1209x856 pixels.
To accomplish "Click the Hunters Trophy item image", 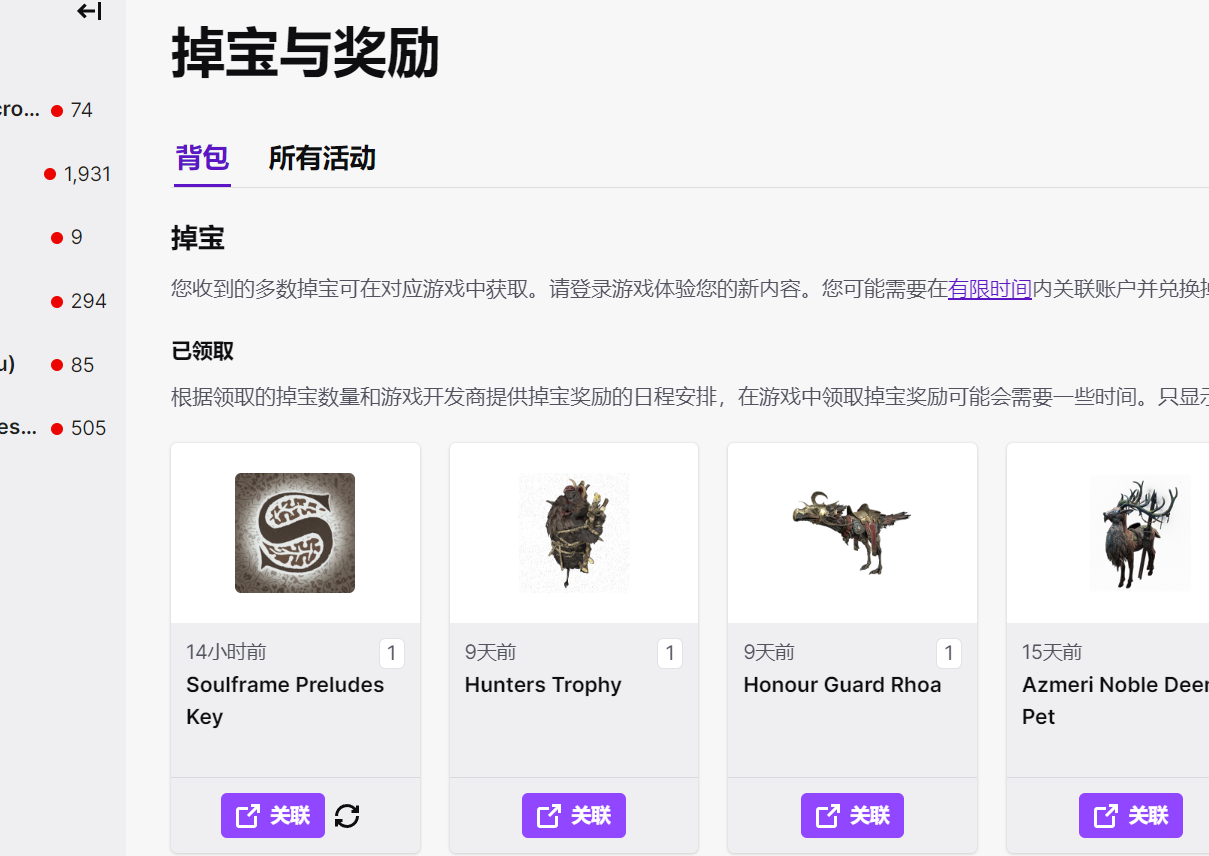I will click(x=574, y=533).
